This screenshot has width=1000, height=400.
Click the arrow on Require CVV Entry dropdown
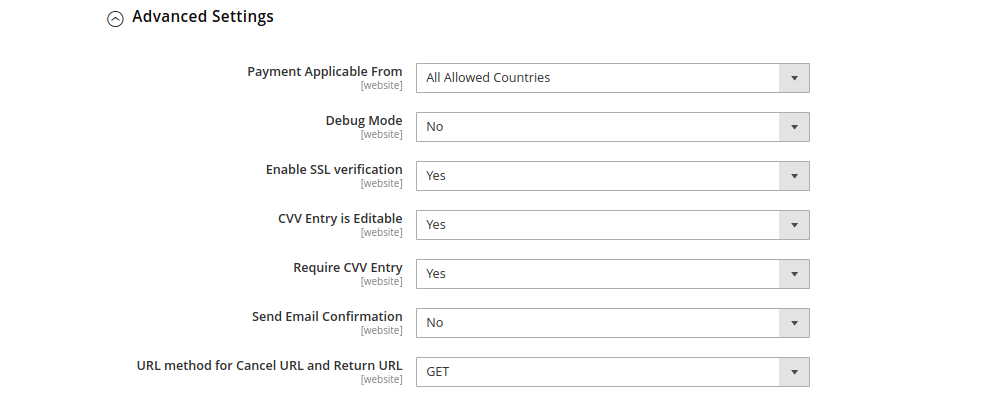point(794,274)
